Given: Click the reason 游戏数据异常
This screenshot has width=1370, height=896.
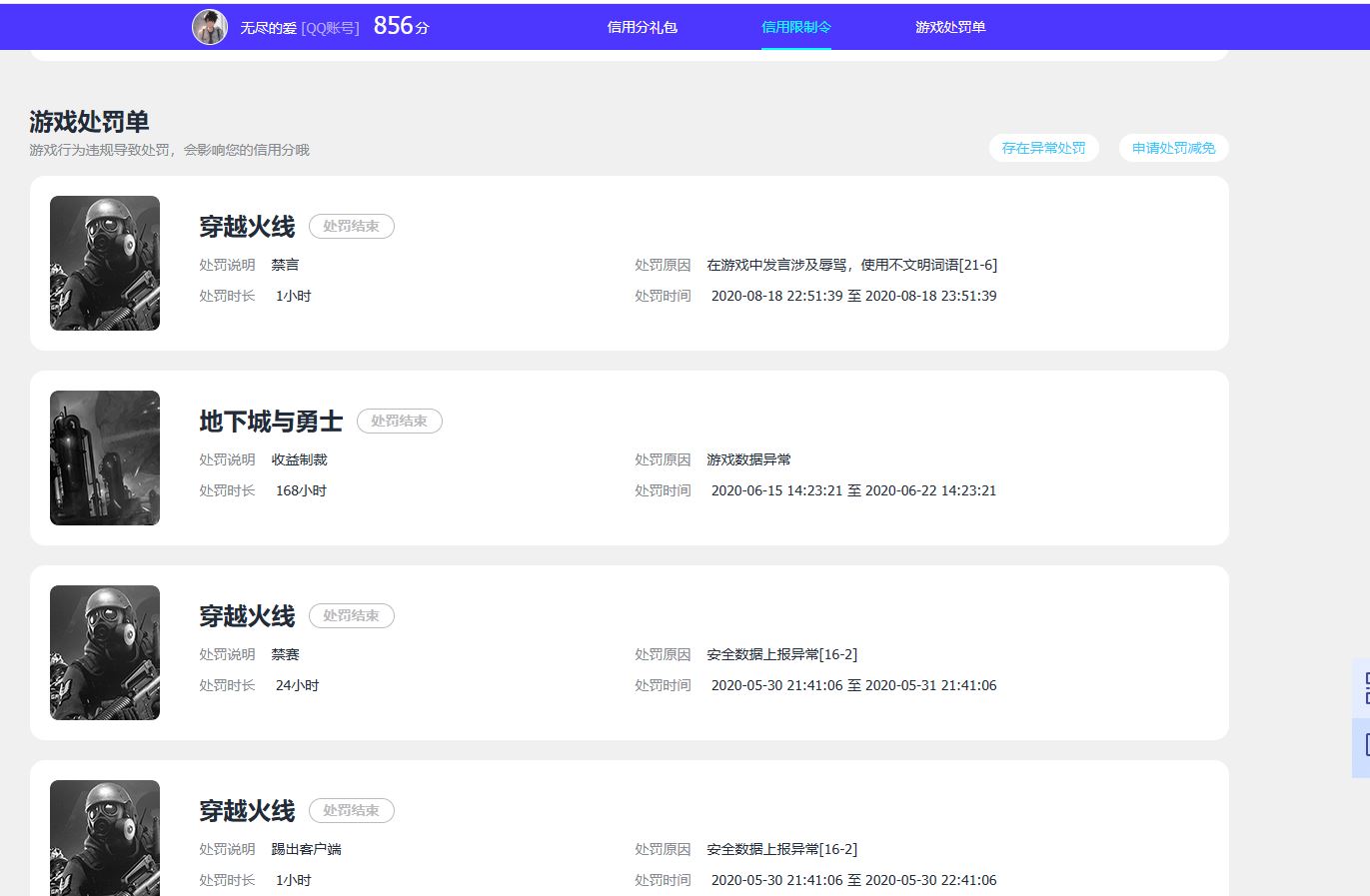Looking at the screenshot, I should 748,459.
